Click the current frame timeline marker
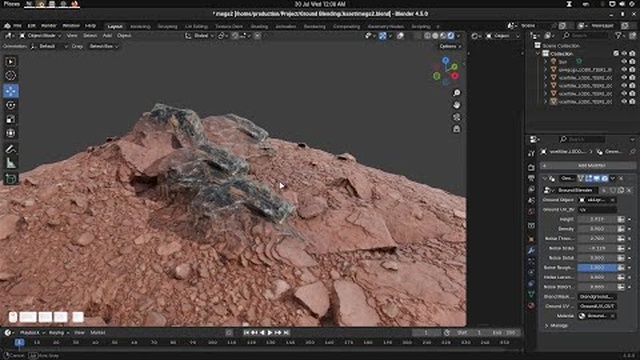This screenshot has width=640, height=360. tap(19, 342)
